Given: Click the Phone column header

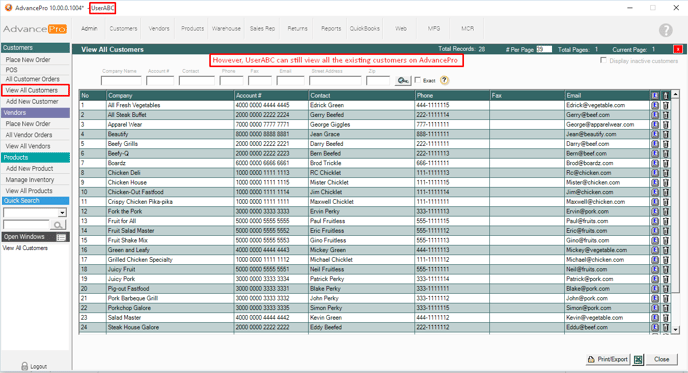Looking at the screenshot, I should coord(452,95).
